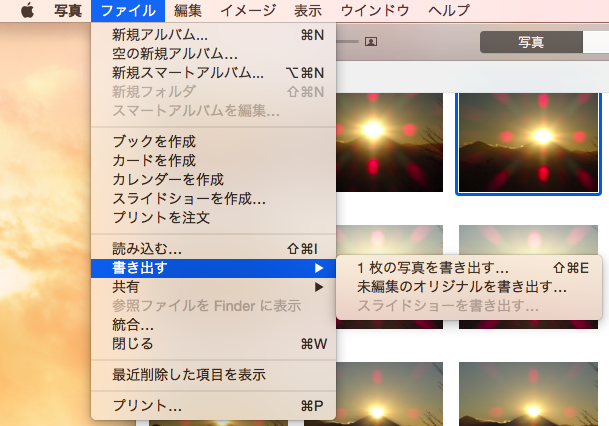Switch to the 写真 tab in toolbar

531,42
